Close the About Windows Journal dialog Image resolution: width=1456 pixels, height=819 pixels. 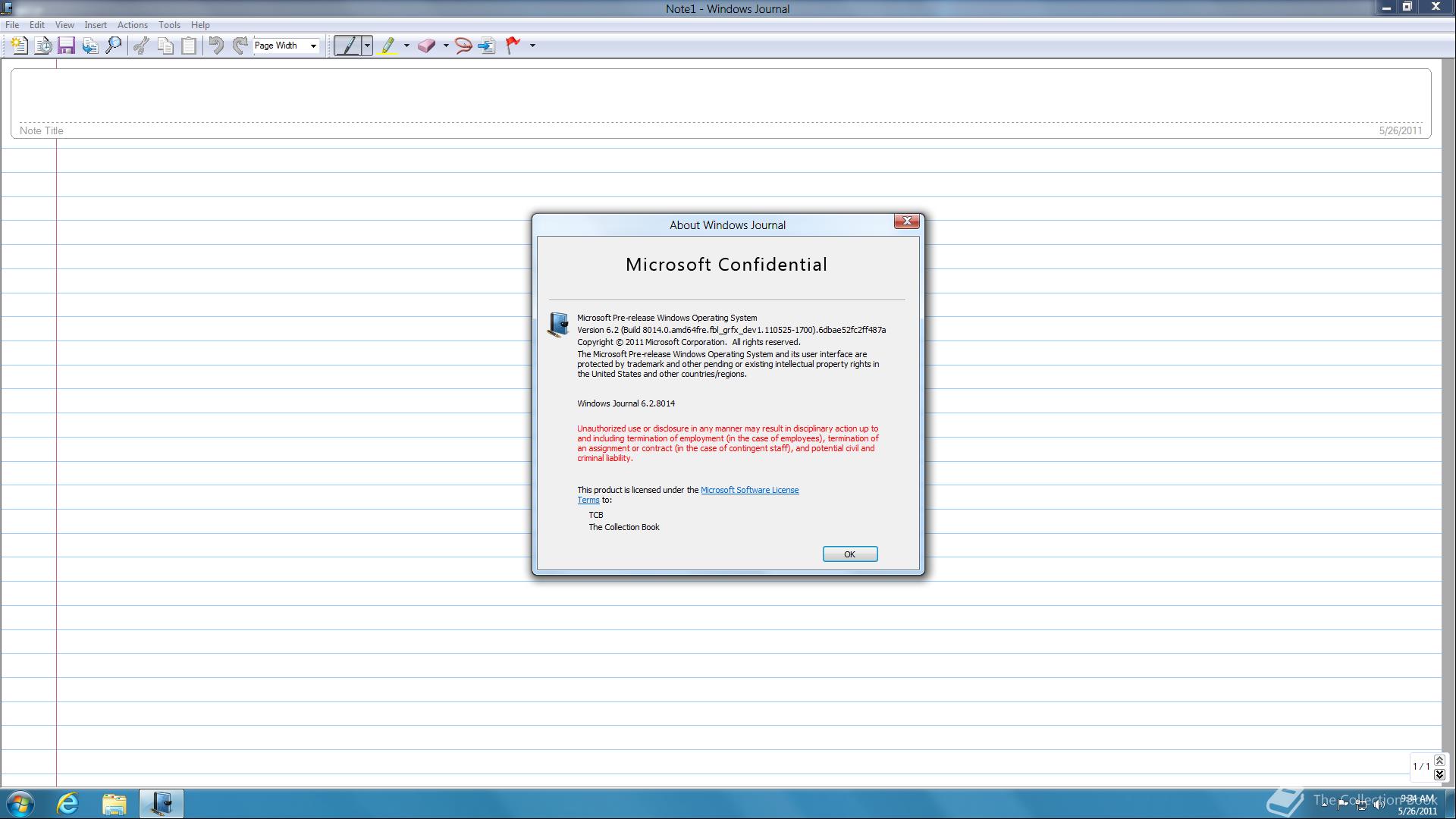coord(906,221)
